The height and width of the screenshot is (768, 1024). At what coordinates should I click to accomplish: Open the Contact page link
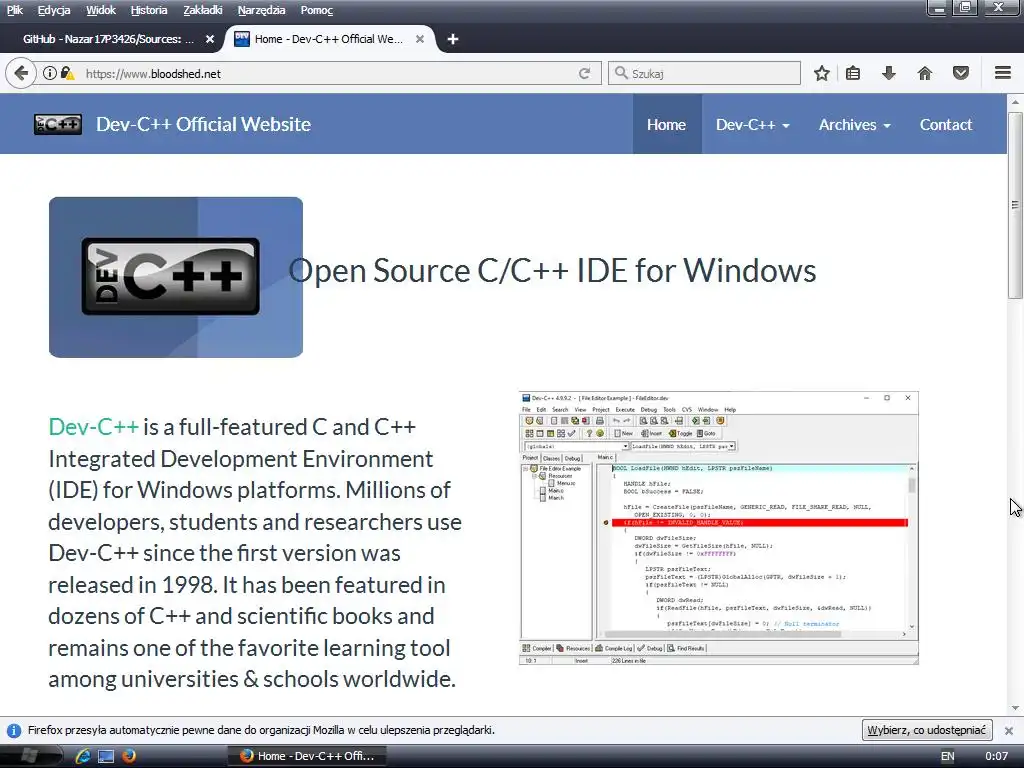pos(946,124)
